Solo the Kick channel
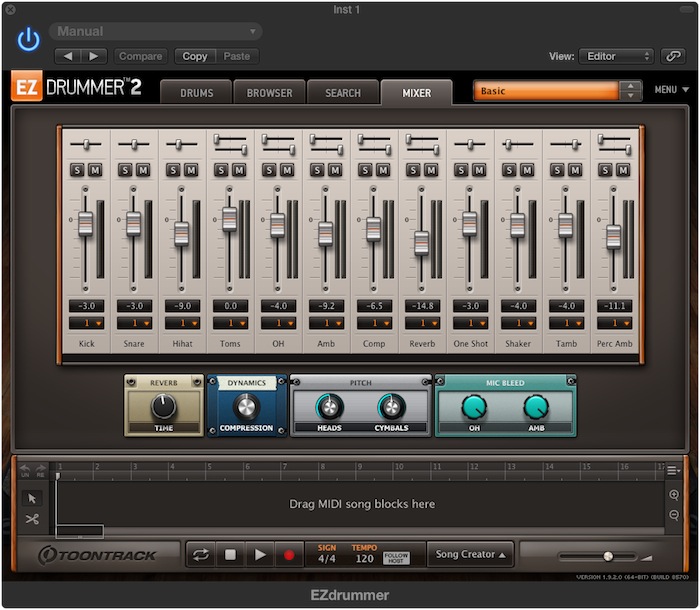 pyautogui.click(x=77, y=170)
